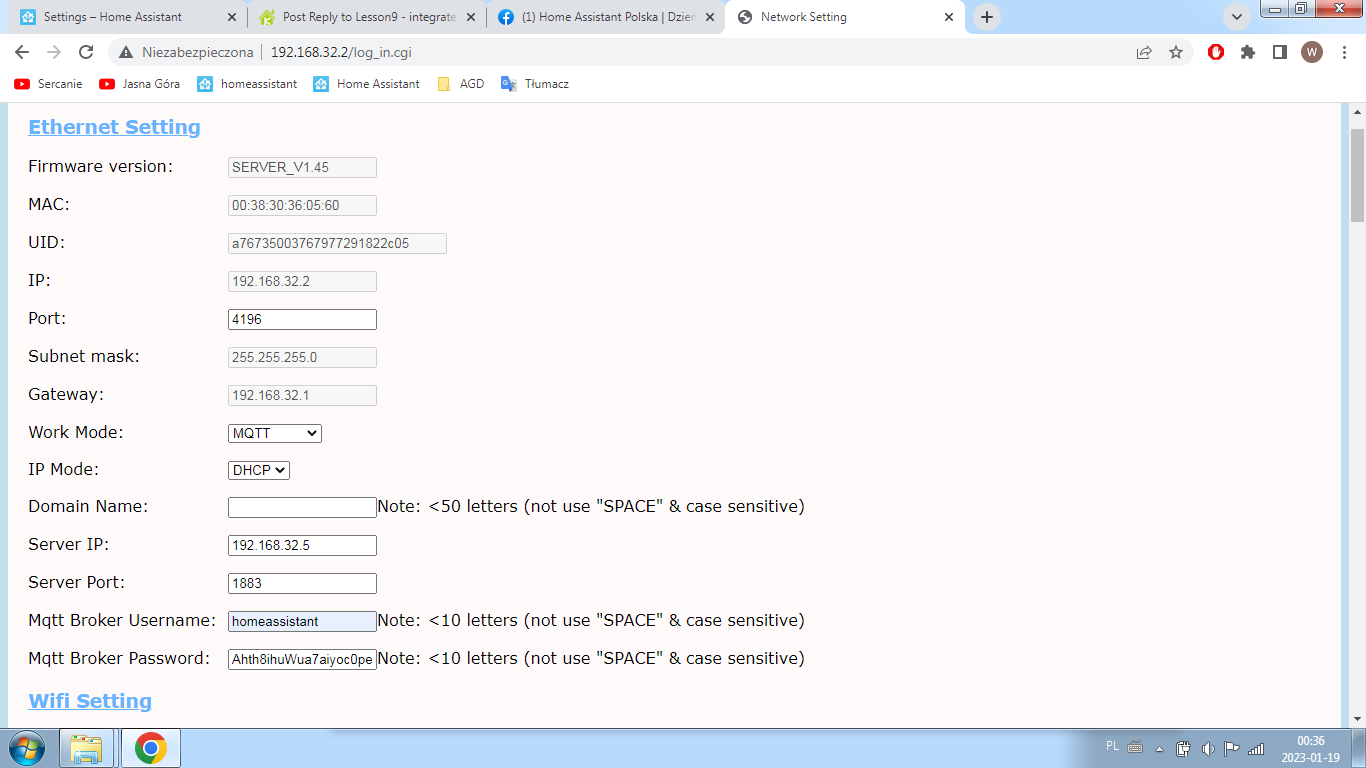Toggle the browser side panel icon
The width and height of the screenshot is (1366, 768).
pos(1280,52)
